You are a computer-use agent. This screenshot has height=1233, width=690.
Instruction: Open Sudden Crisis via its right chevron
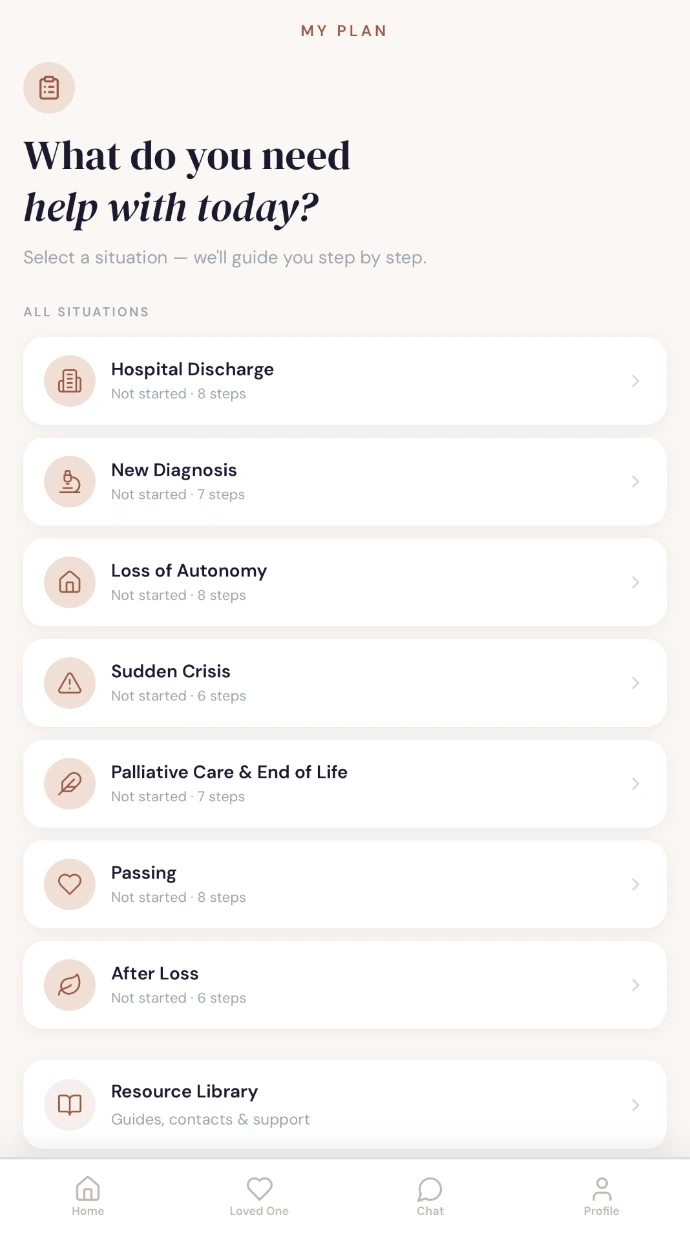(x=635, y=683)
